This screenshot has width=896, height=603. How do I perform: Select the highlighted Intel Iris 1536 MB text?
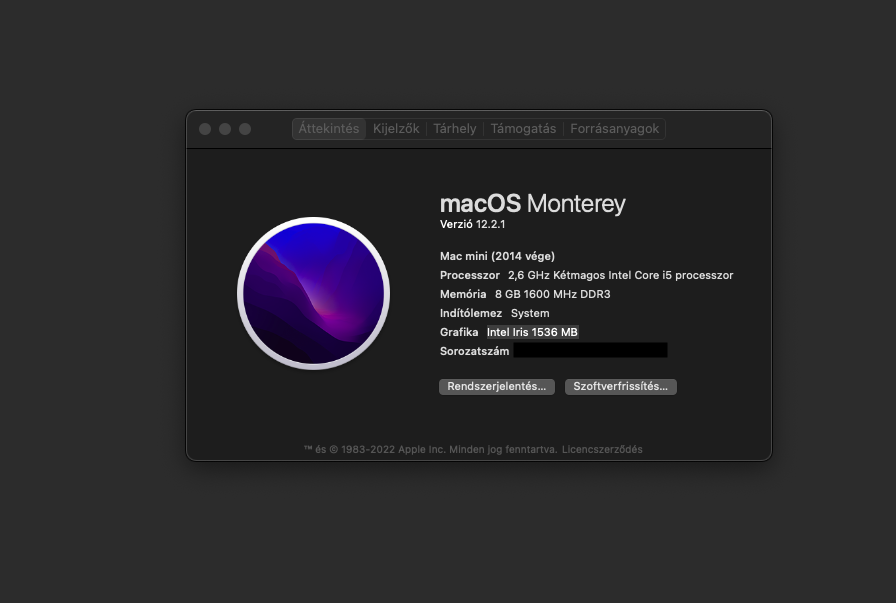coord(532,332)
